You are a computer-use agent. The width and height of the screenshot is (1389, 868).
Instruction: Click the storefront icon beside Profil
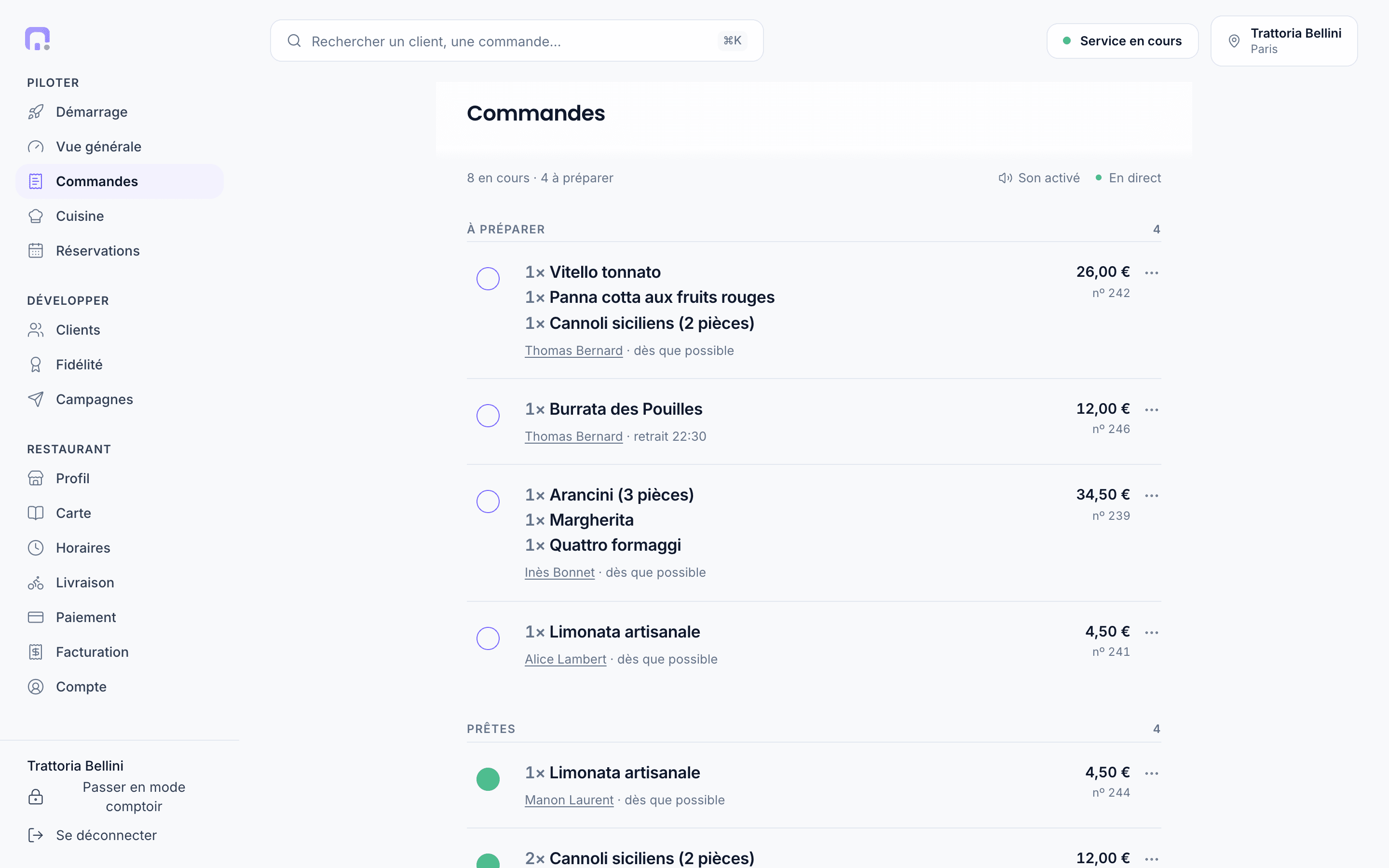click(36, 478)
